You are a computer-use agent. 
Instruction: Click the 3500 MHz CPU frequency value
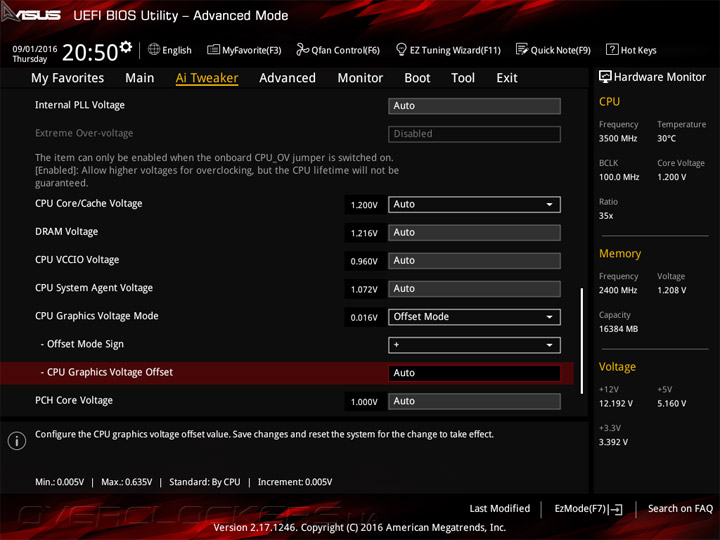pyautogui.click(x=618, y=138)
